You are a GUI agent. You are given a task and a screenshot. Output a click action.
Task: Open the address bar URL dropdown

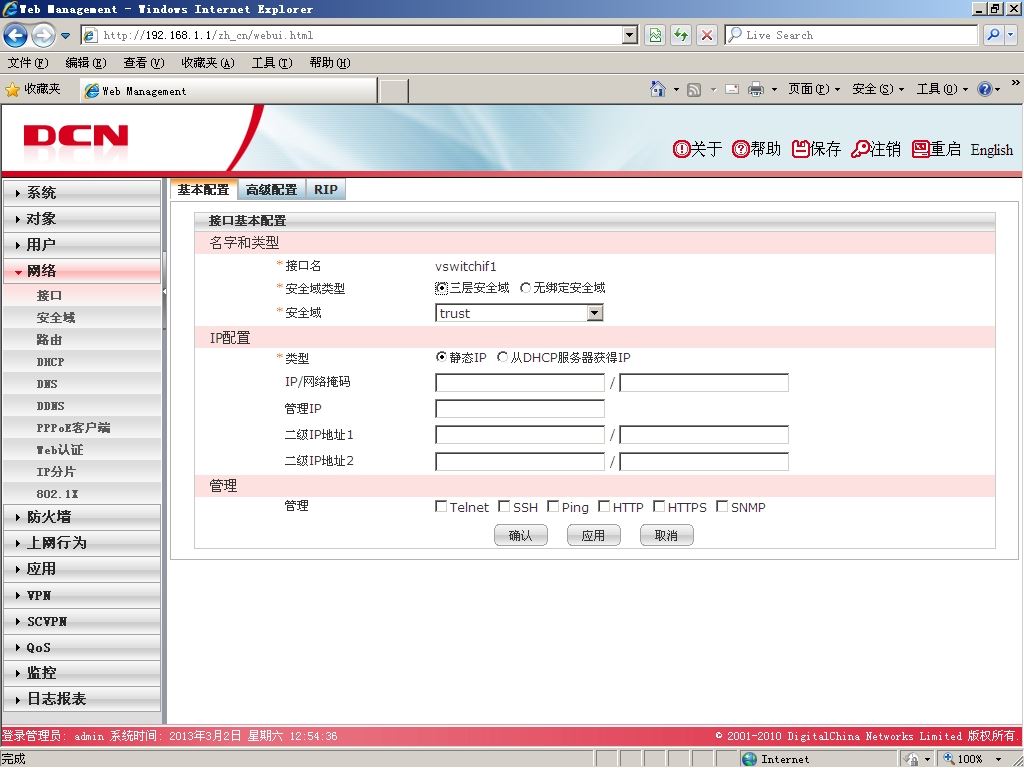[x=630, y=35]
